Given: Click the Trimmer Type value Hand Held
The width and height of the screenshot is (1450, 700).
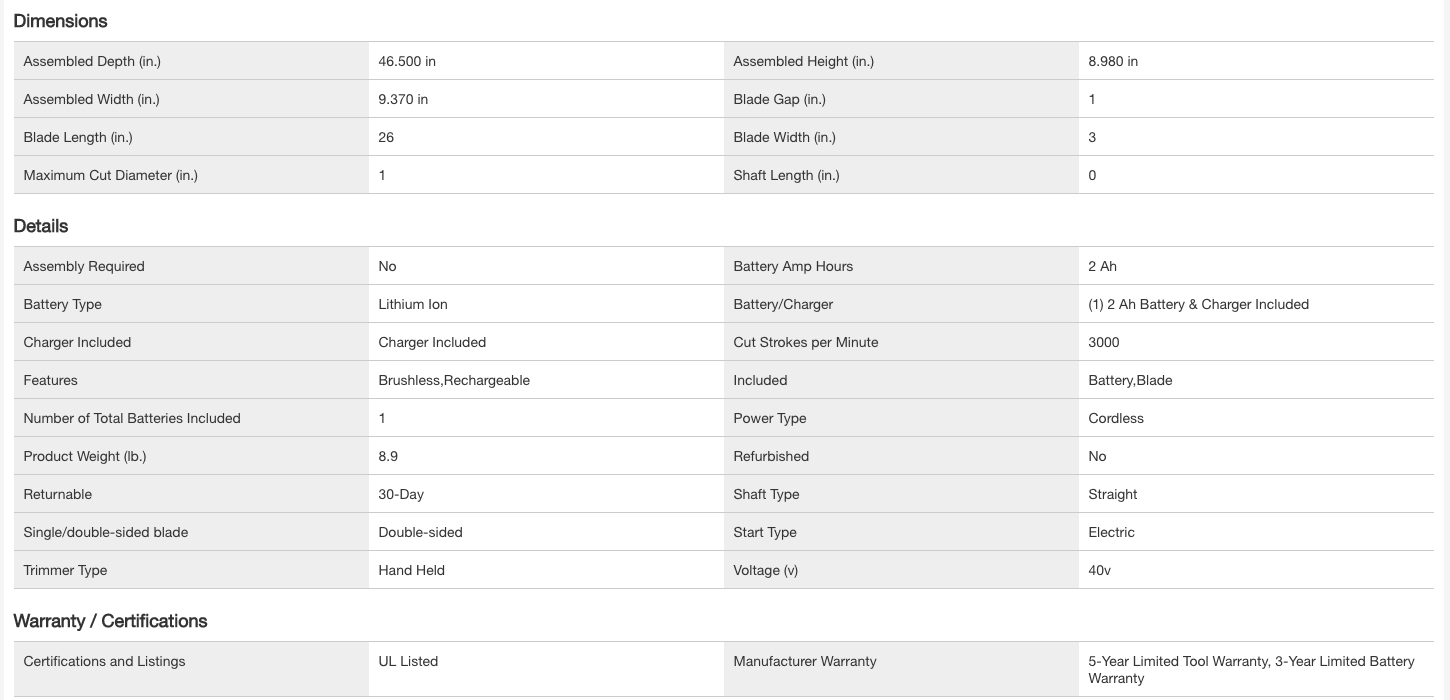Looking at the screenshot, I should click(411, 570).
